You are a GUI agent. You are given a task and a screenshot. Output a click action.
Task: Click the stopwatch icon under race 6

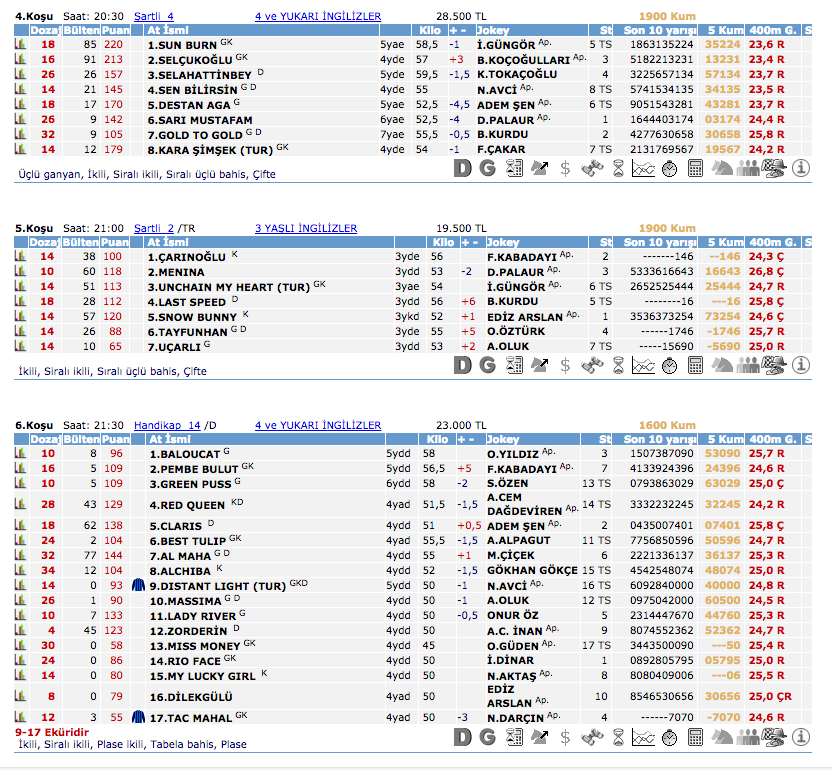point(669,737)
